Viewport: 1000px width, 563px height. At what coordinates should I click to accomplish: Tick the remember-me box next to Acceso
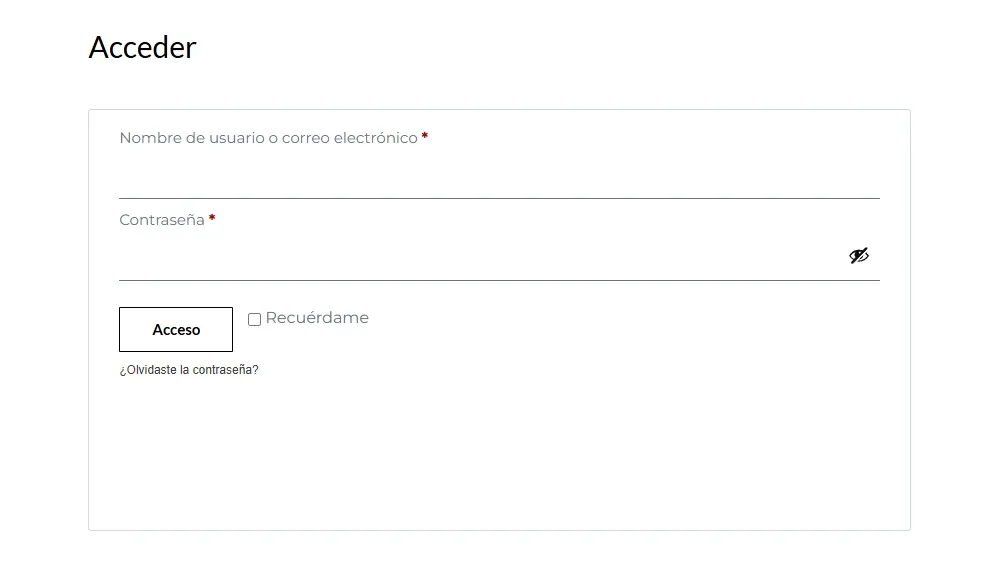254,319
